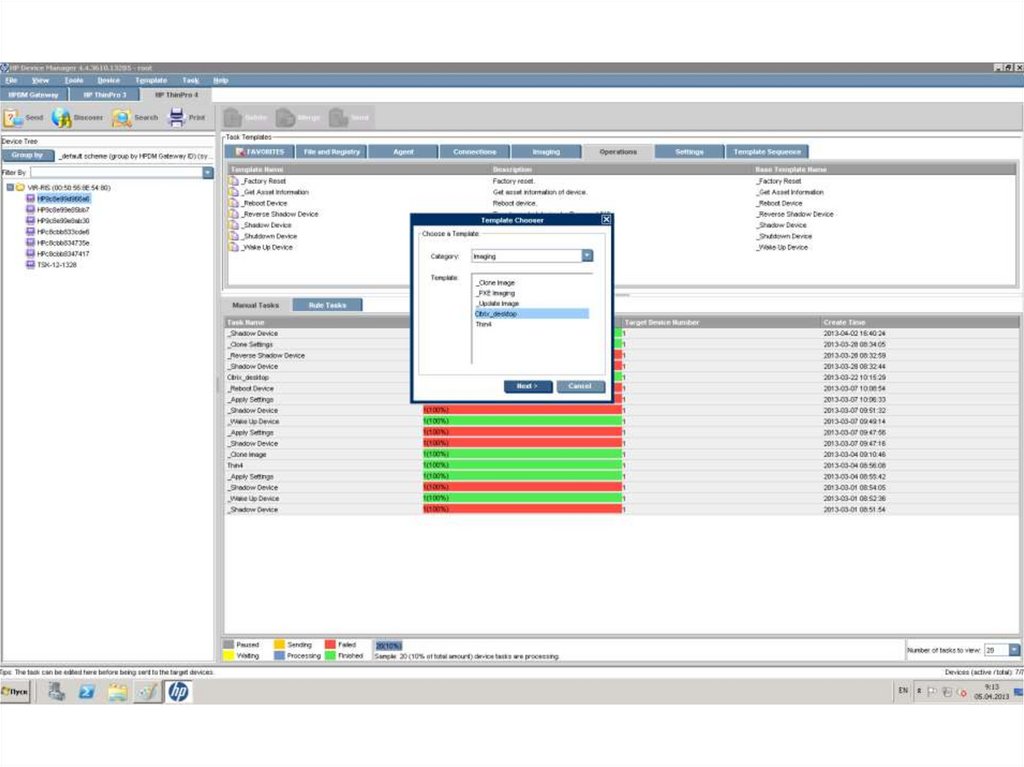Open the Category dropdown in Template Chooser
This screenshot has width=1024, height=767.
coord(587,256)
